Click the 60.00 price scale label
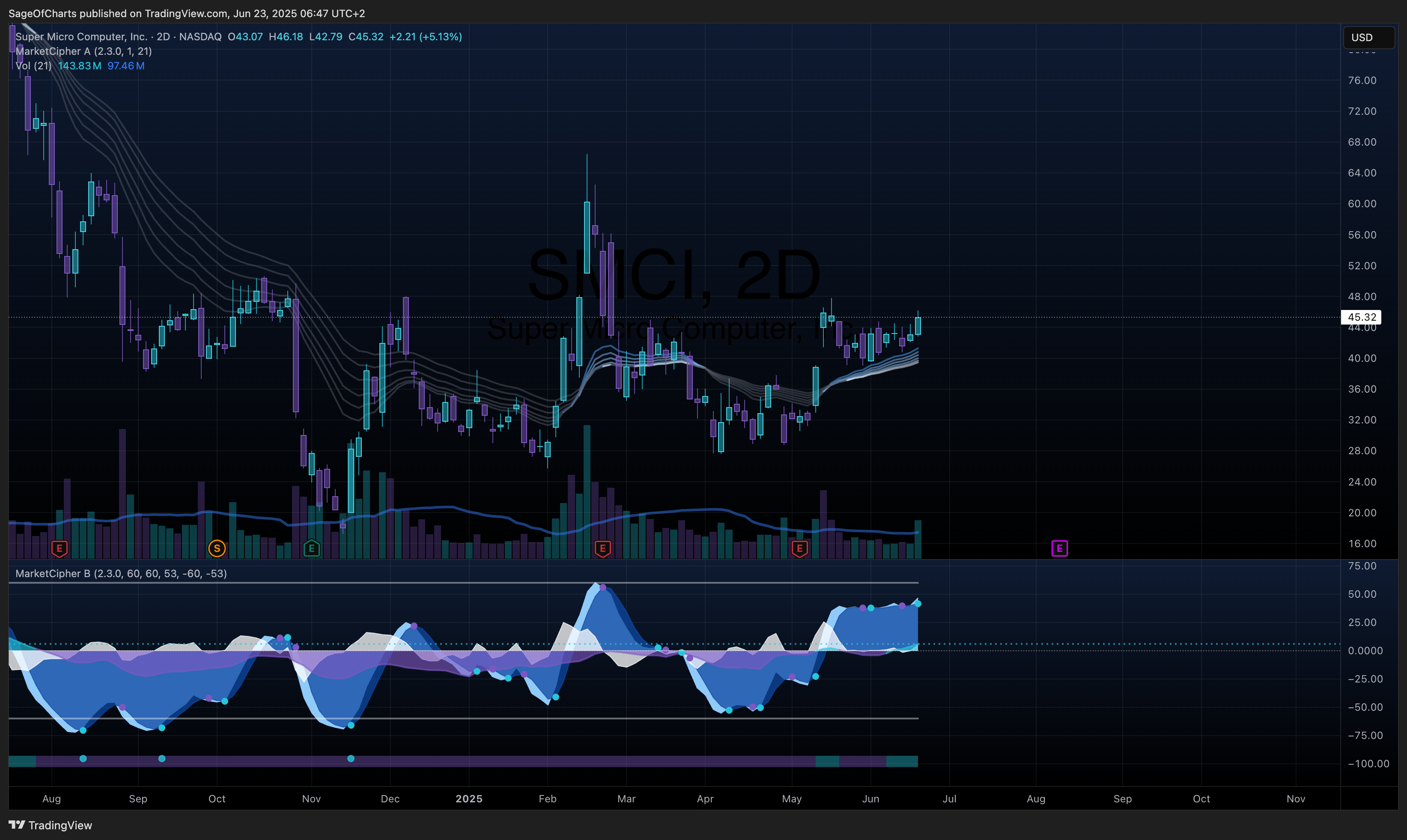Image resolution: width=1407 pixels, height=840 pixels. [x=1362, y=204]
